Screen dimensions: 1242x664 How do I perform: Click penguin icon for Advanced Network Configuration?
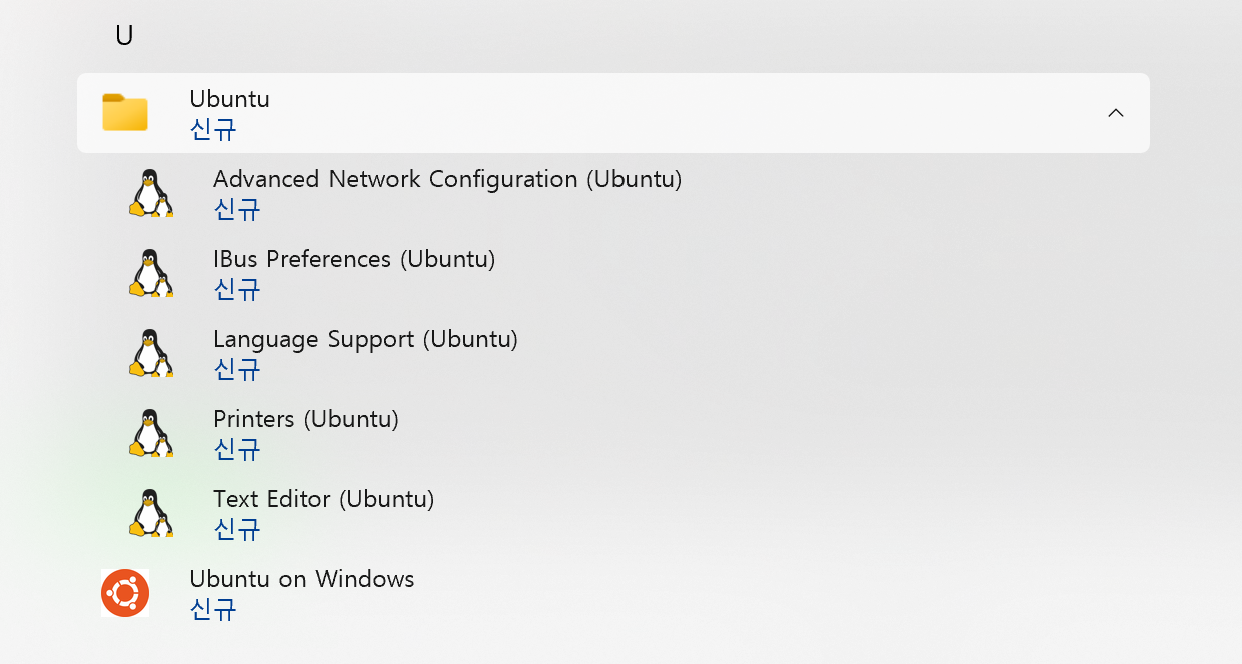150,193
